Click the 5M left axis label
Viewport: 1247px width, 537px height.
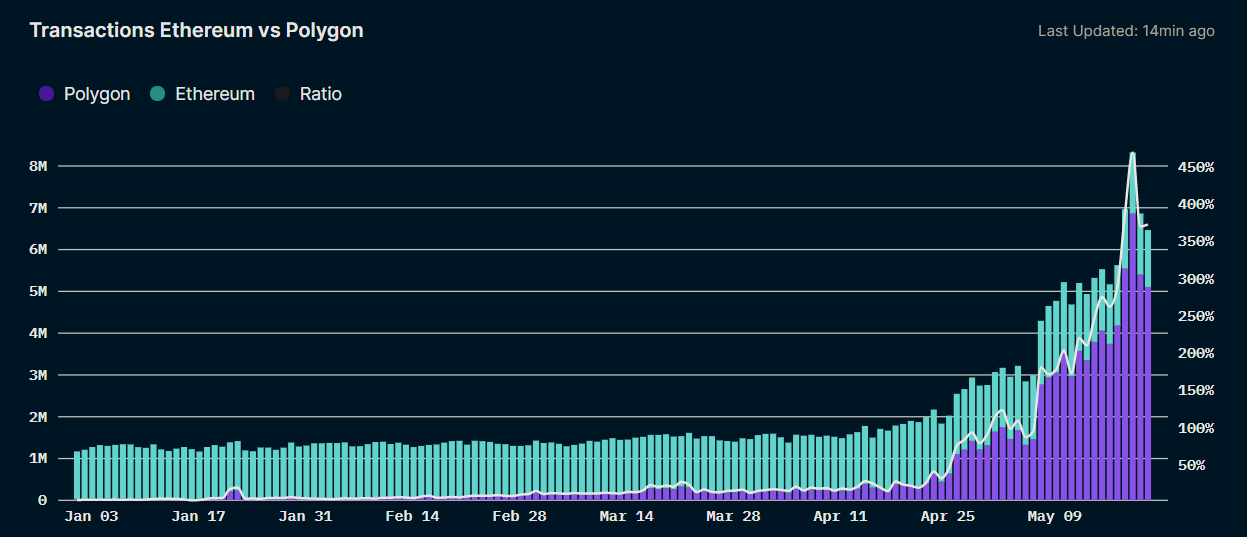pyautogui.click(x=38, y=292)
